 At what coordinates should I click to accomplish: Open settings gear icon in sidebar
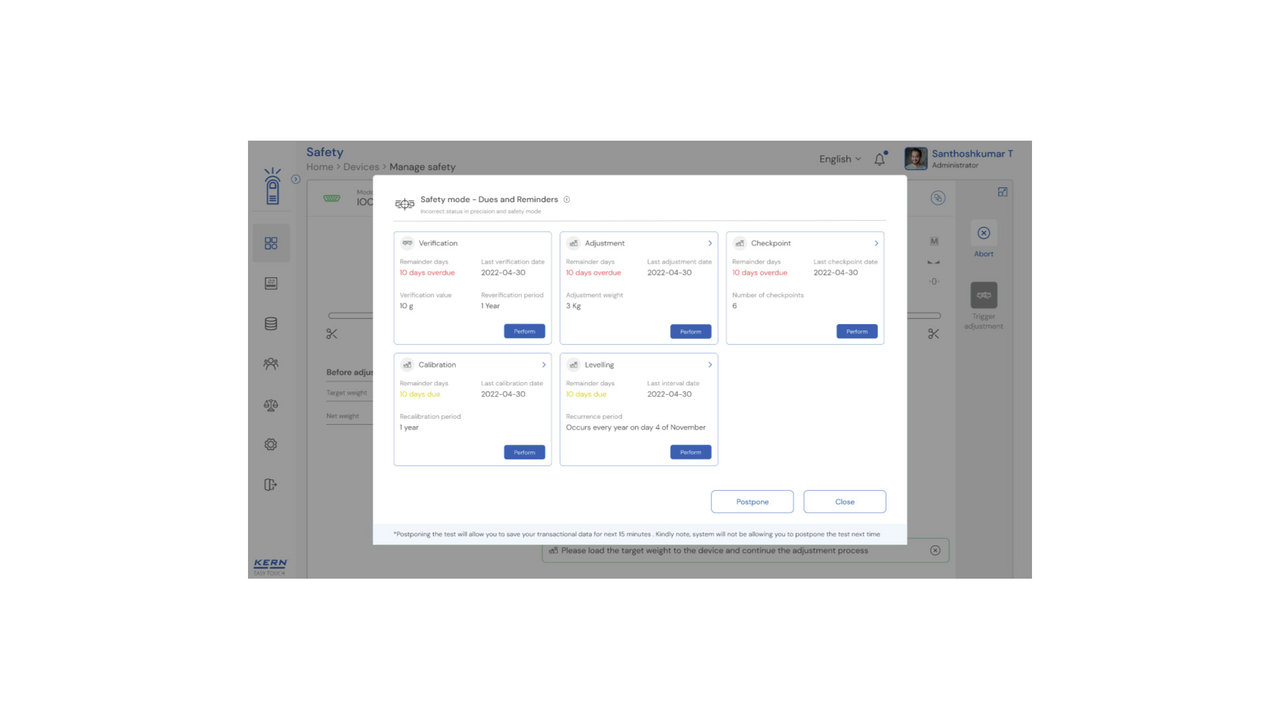[271, 445]
